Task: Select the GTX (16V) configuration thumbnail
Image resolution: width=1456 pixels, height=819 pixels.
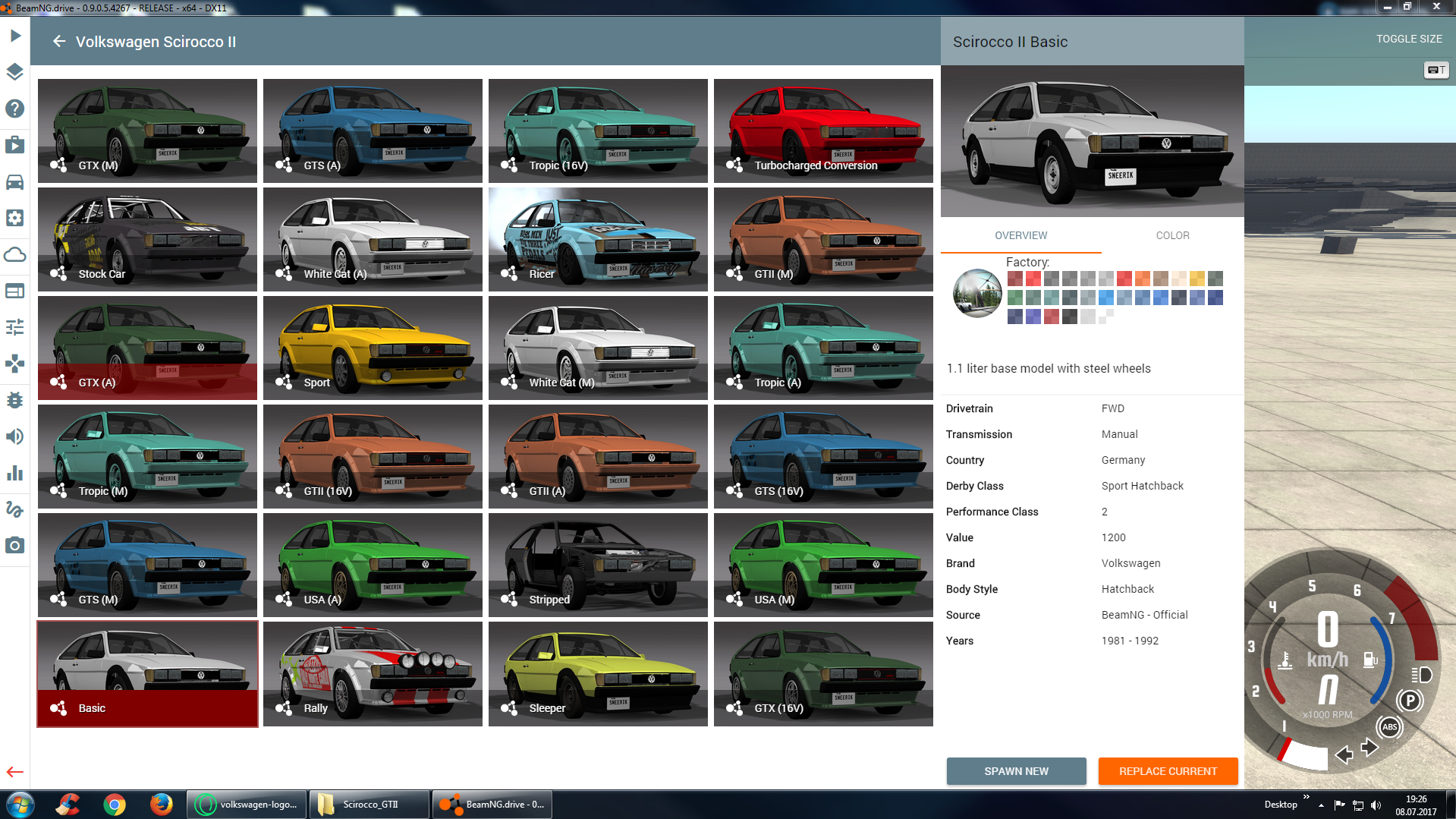Action: 823,674
